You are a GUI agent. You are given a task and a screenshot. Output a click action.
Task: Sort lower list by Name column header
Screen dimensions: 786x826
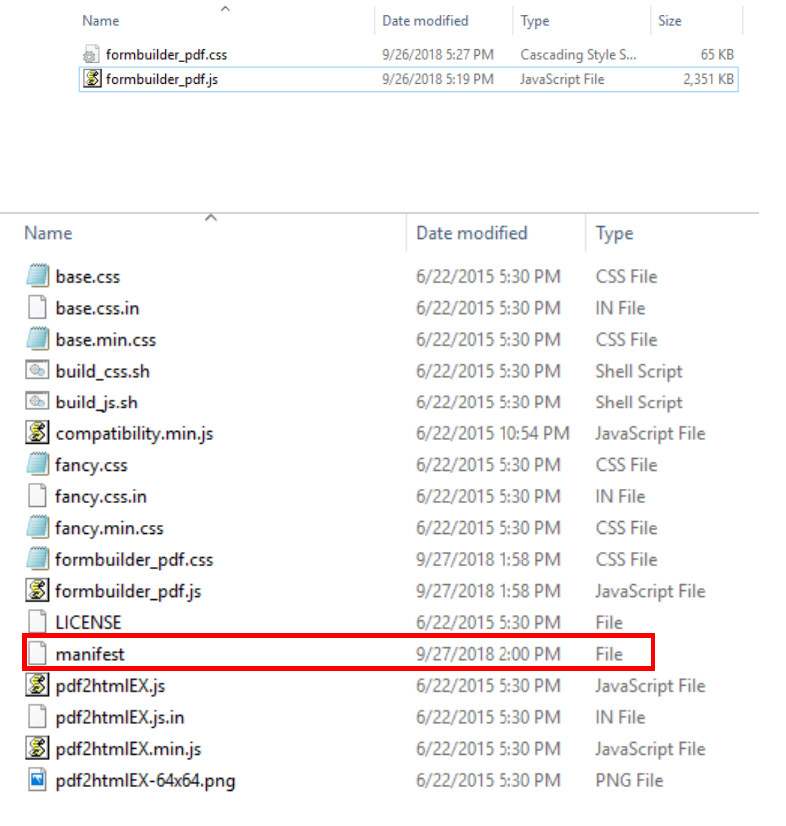[x=48, y=233]
